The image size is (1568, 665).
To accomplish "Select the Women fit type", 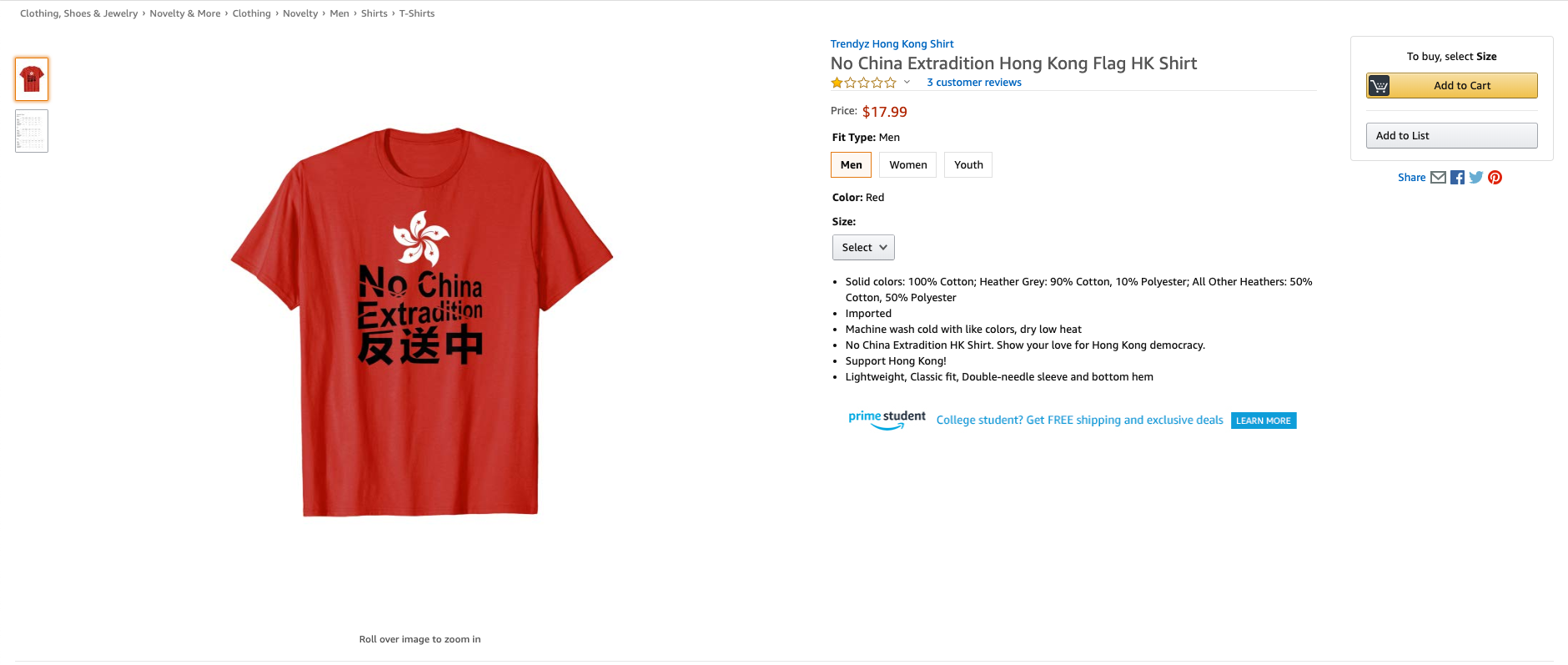I will [907, 164].
